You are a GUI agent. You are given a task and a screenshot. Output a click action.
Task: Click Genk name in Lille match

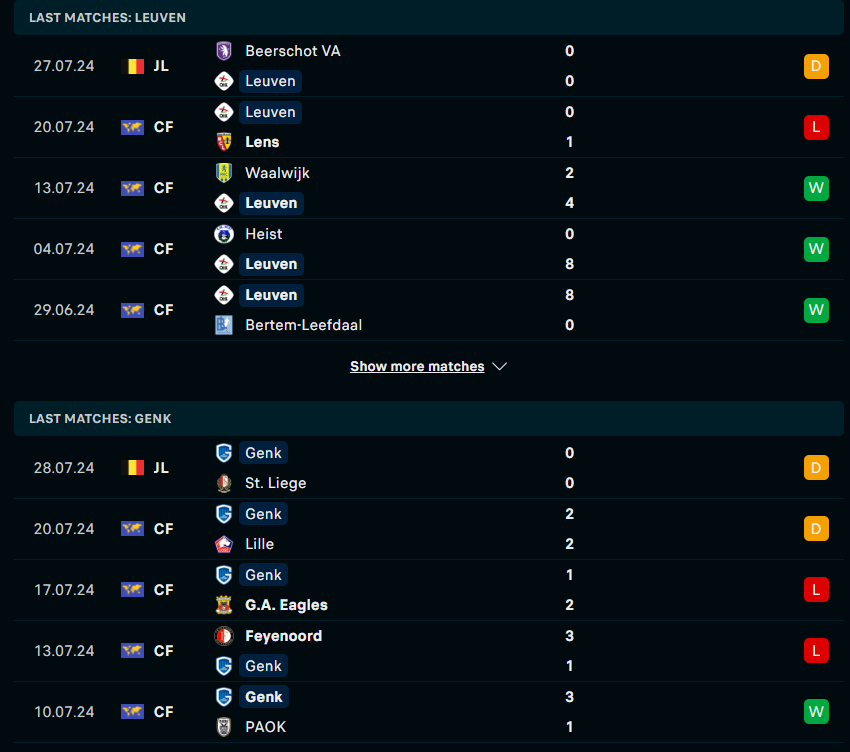[x=263, y=514]
